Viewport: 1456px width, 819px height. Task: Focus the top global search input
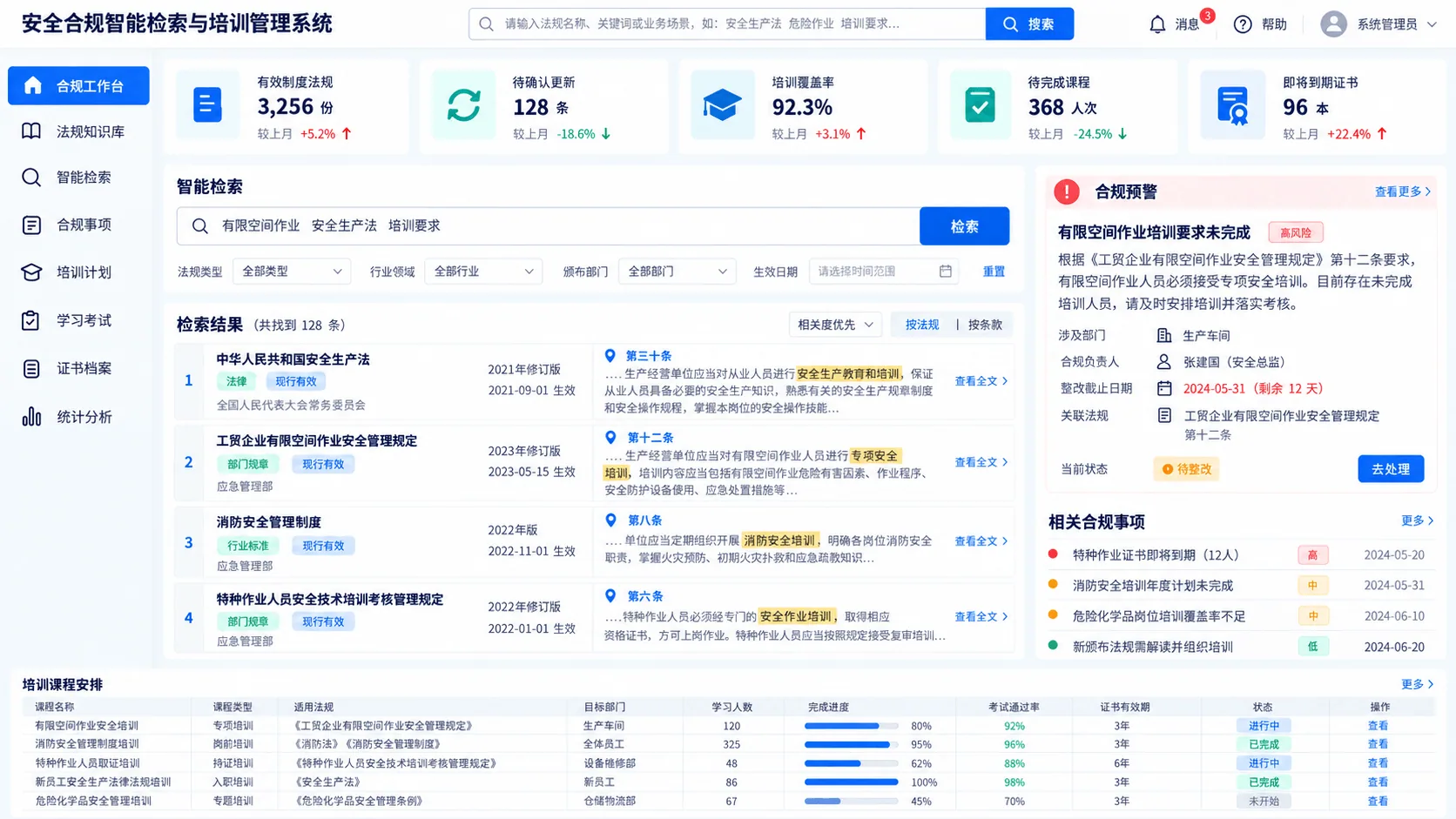click(x=727, y=24)
